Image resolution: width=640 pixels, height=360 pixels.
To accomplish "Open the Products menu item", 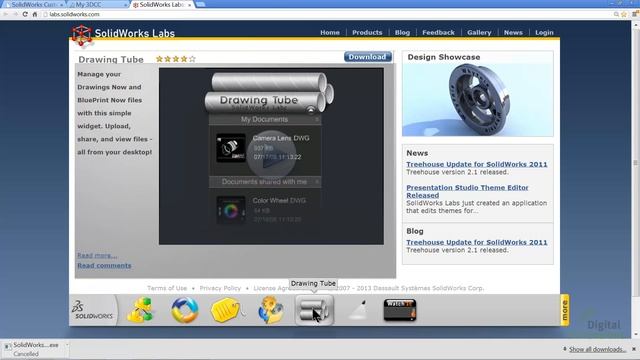I will (367, 32).
